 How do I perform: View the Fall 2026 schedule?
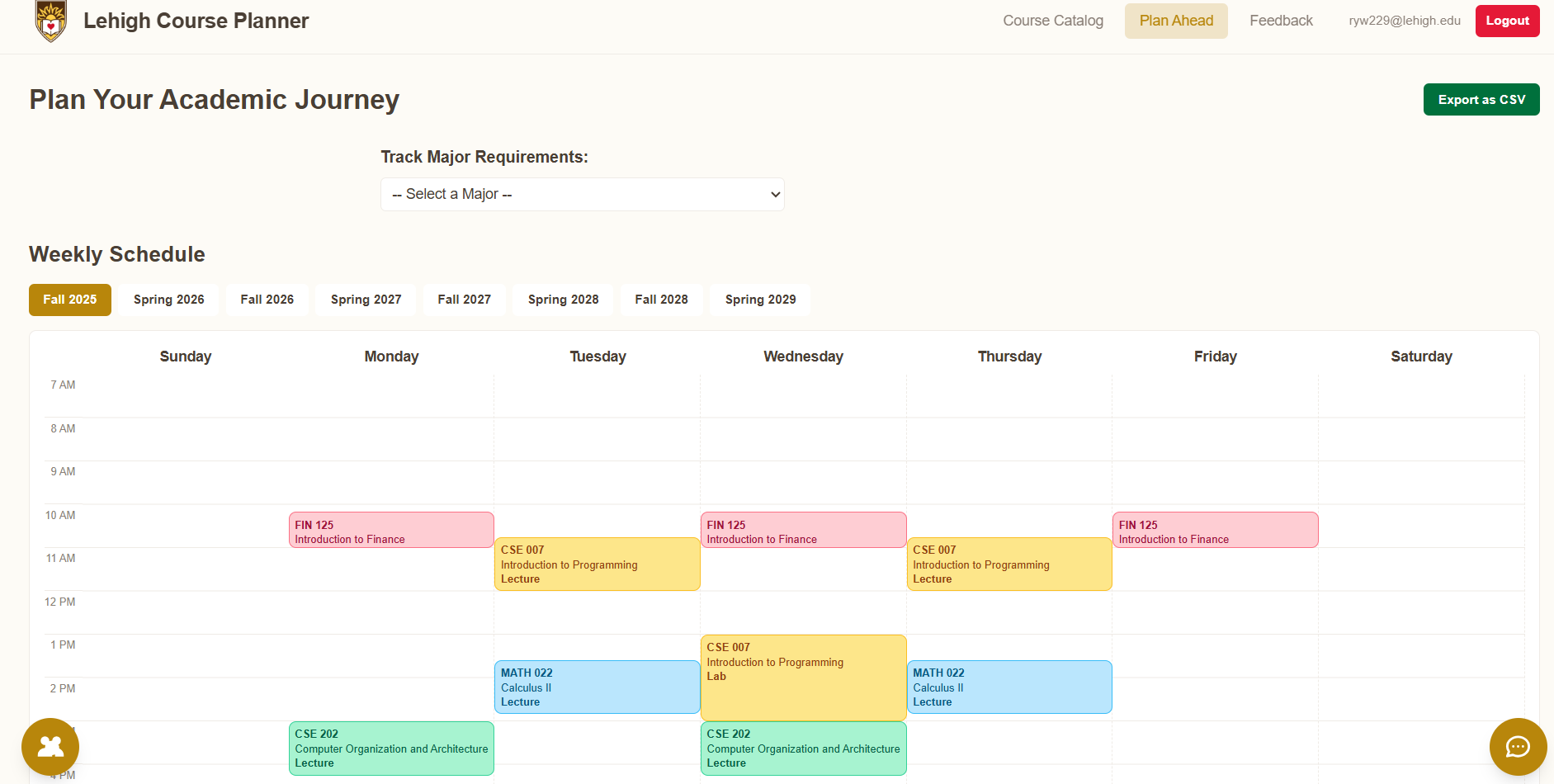(267, 300)
